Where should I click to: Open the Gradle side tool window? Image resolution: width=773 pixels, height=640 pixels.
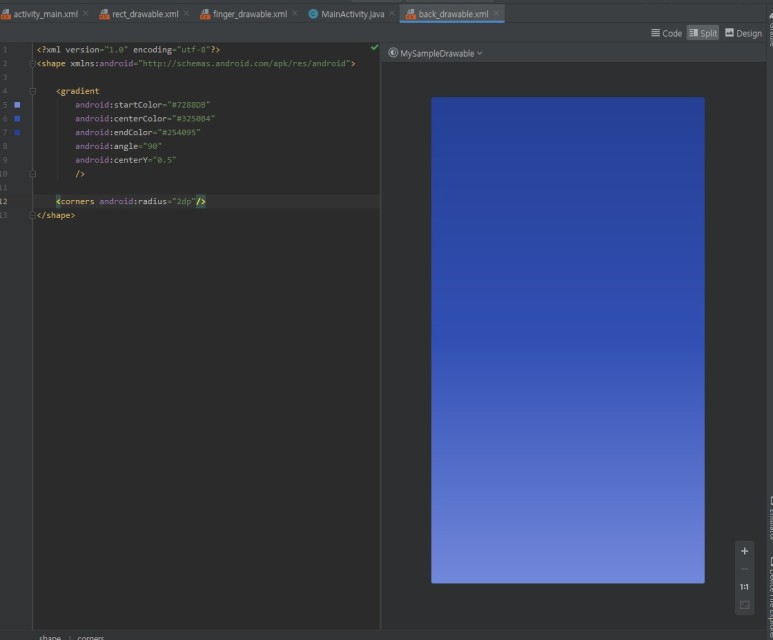pyautogui.click(x=770, y=29)
